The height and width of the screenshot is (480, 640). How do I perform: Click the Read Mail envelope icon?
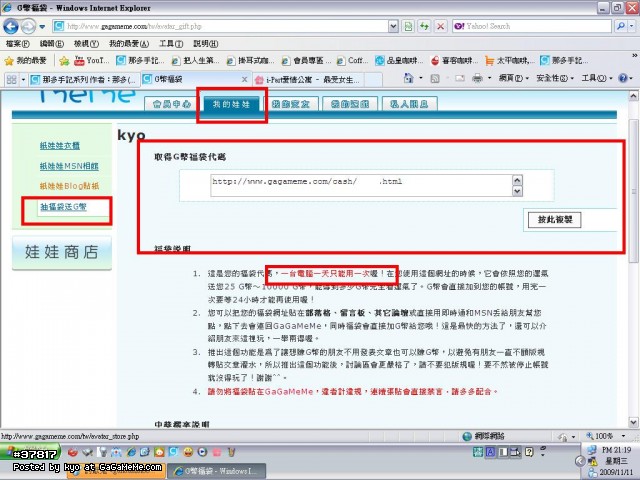[x=460, y=78]
